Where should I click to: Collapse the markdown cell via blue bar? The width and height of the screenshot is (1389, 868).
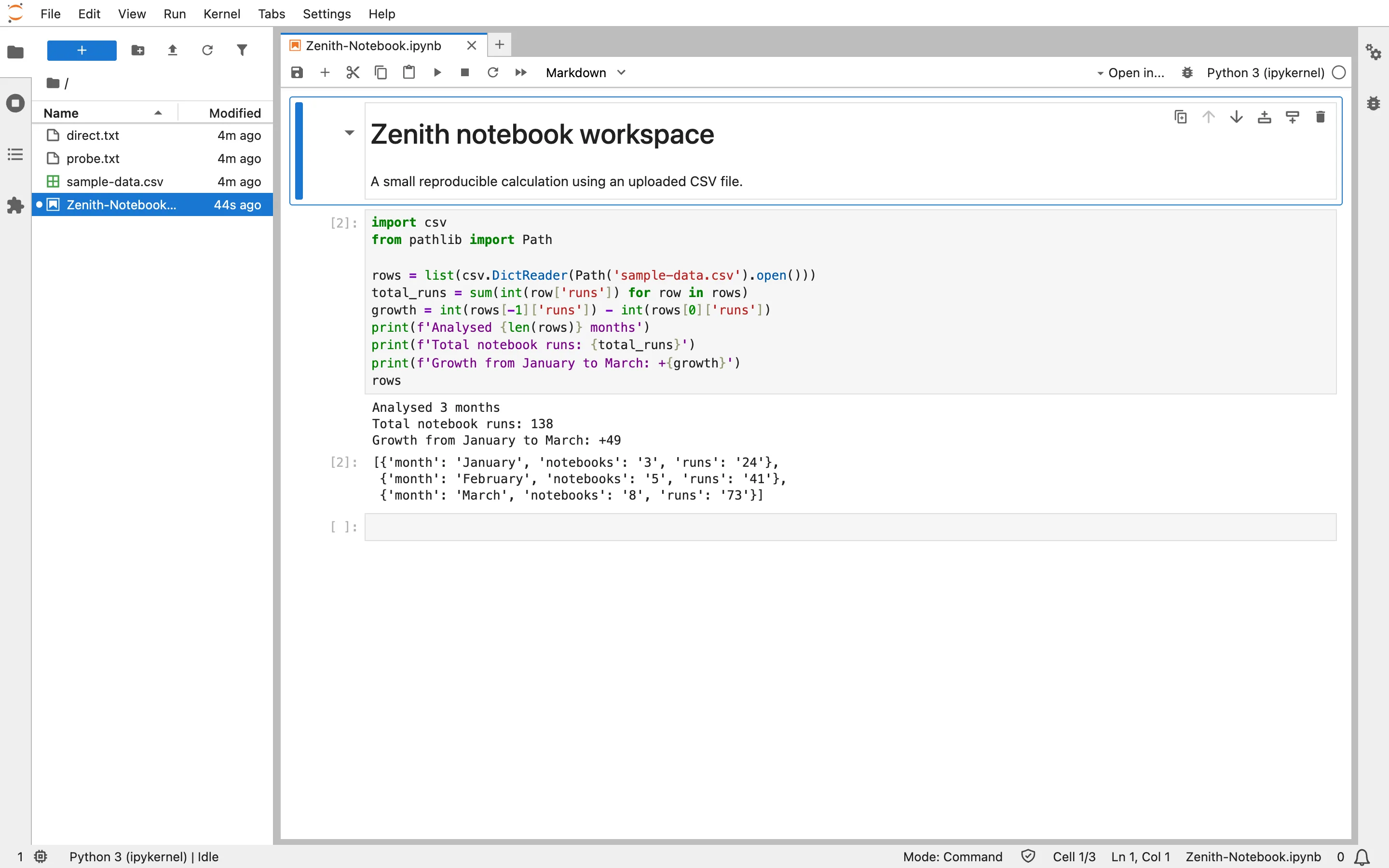click(299, 150)
